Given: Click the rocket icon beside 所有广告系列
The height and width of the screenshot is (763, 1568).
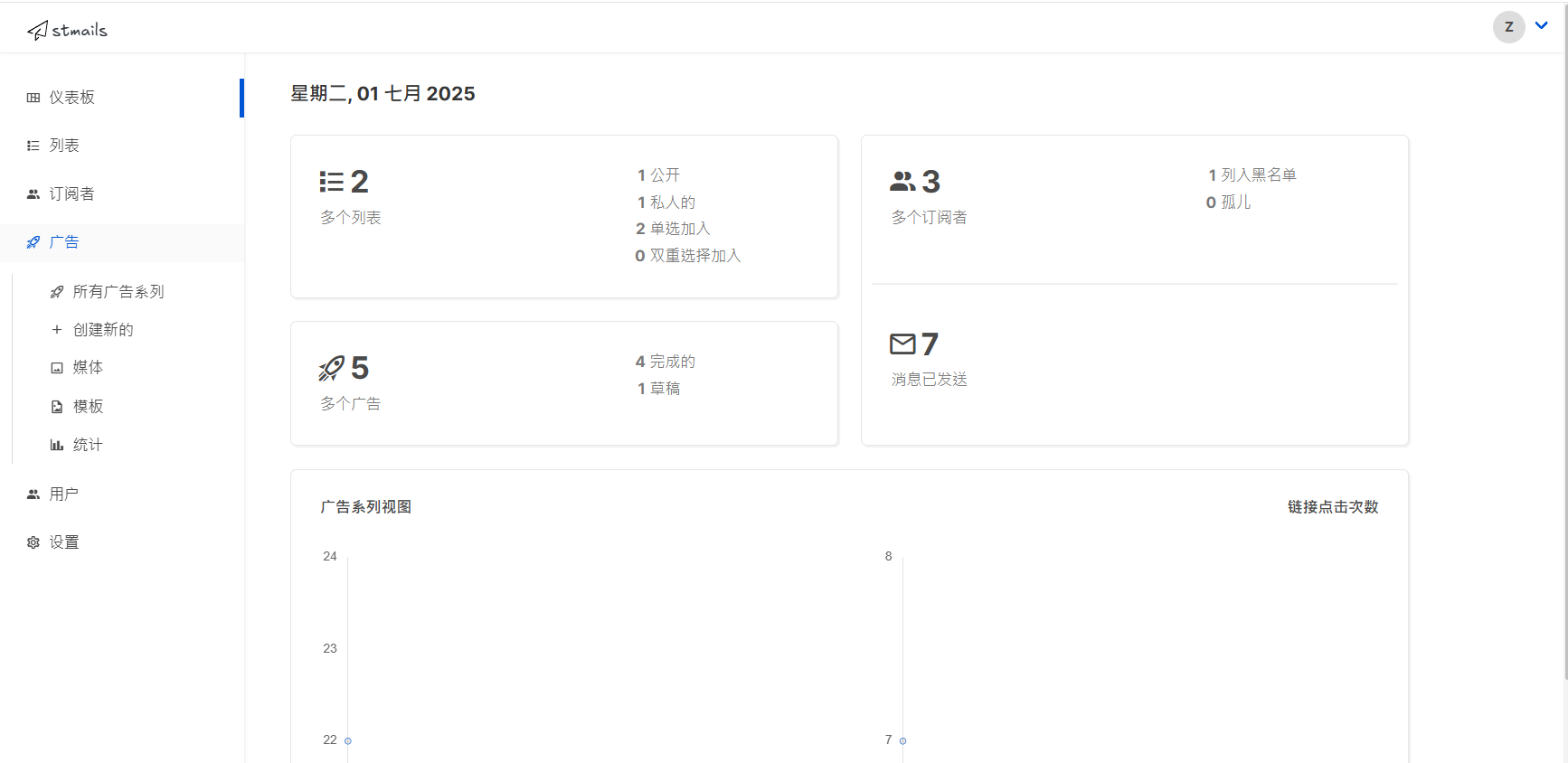Looking at the screenshot, I should click(57, 292).
